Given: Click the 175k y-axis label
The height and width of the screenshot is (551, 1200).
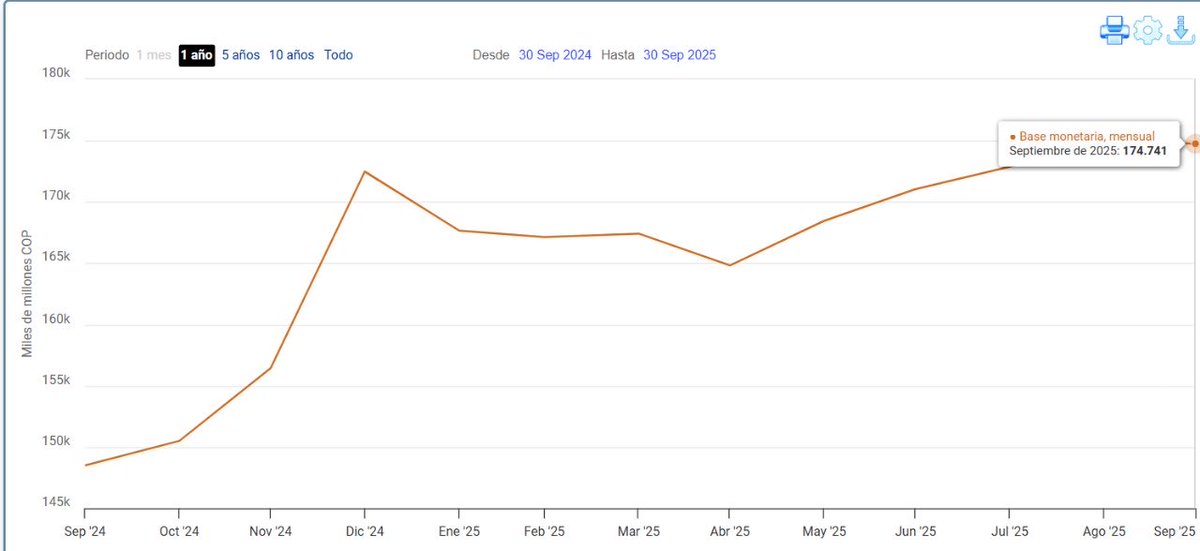Looking at the screenshot, I should click(x=55, y=134).
